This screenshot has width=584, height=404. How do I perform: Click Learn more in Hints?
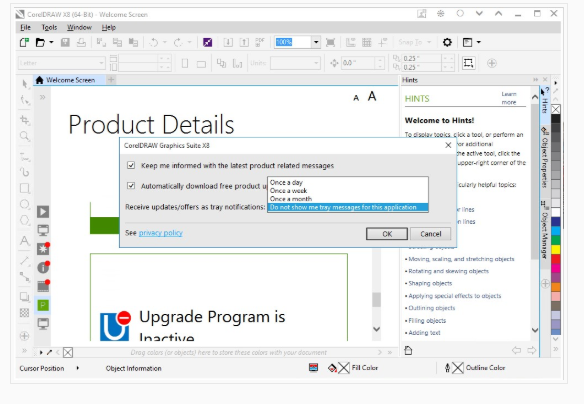pos(509,98)
